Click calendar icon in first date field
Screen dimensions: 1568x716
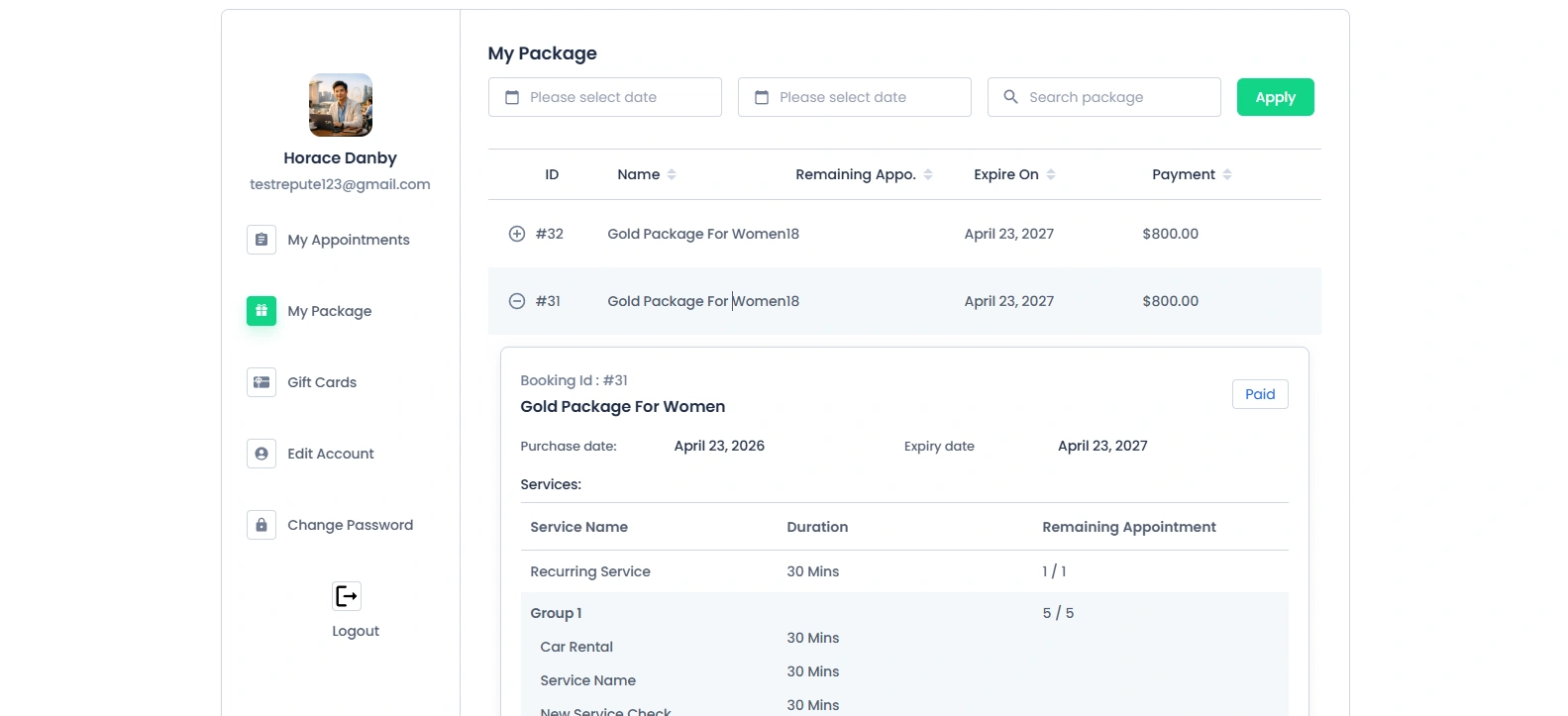click(512, 97)
